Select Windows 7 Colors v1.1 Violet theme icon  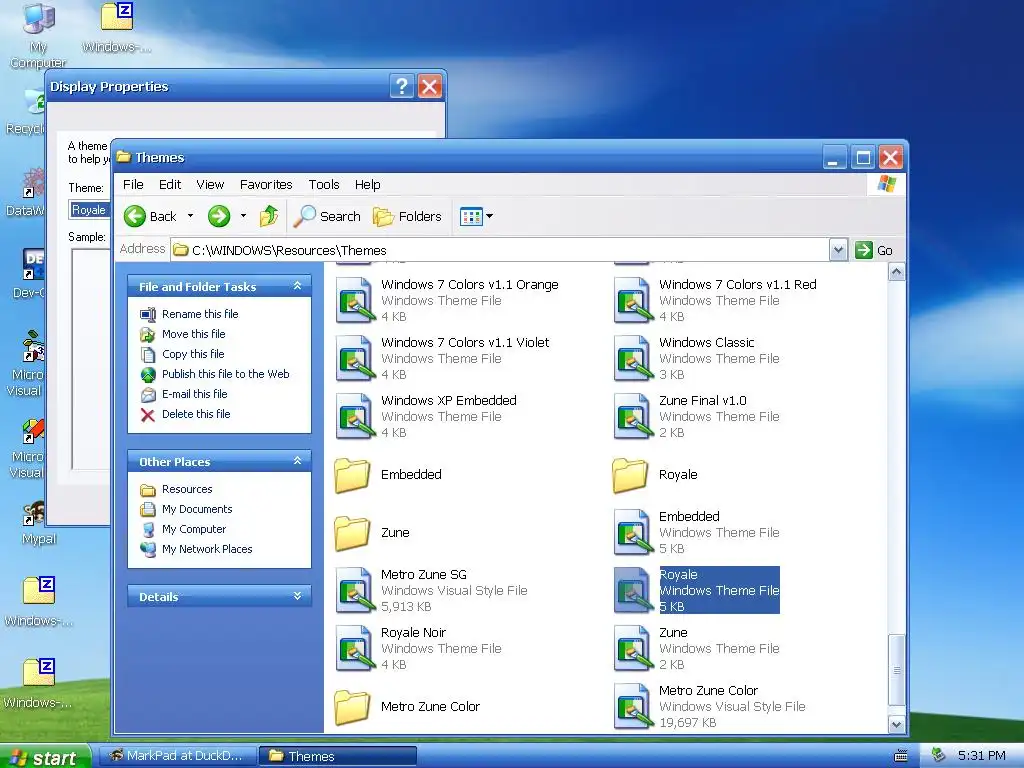click(x=355, y=359)
